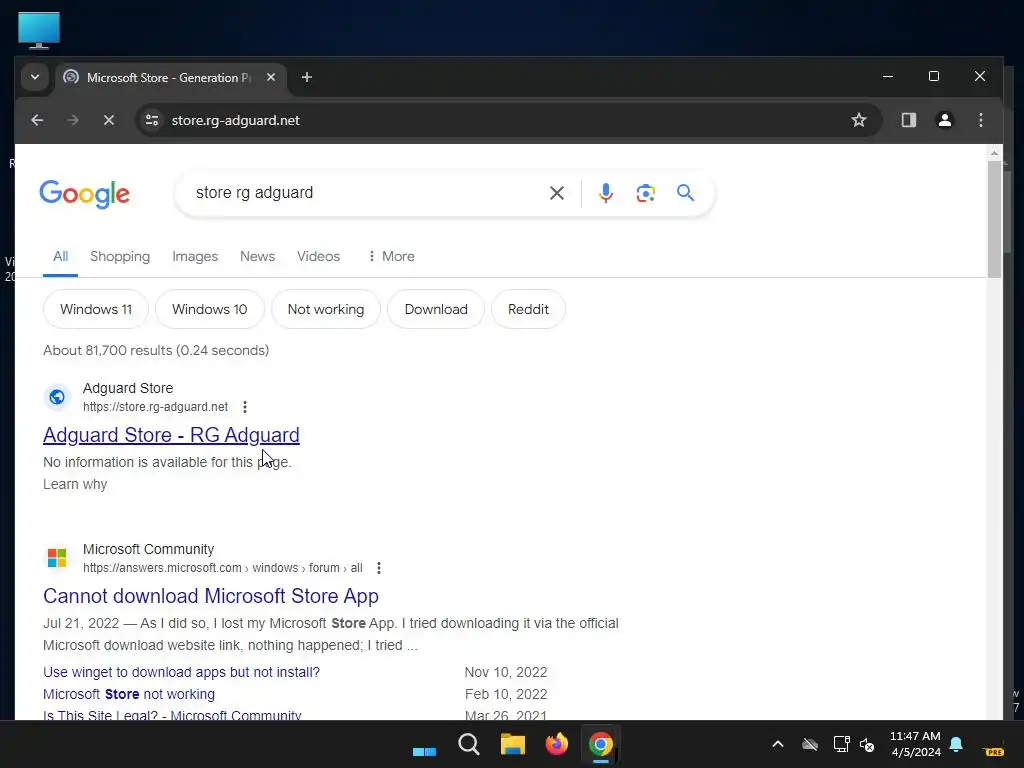Go back to the previous page
This screenshot has height=768, width=1024.
point(37,120)
